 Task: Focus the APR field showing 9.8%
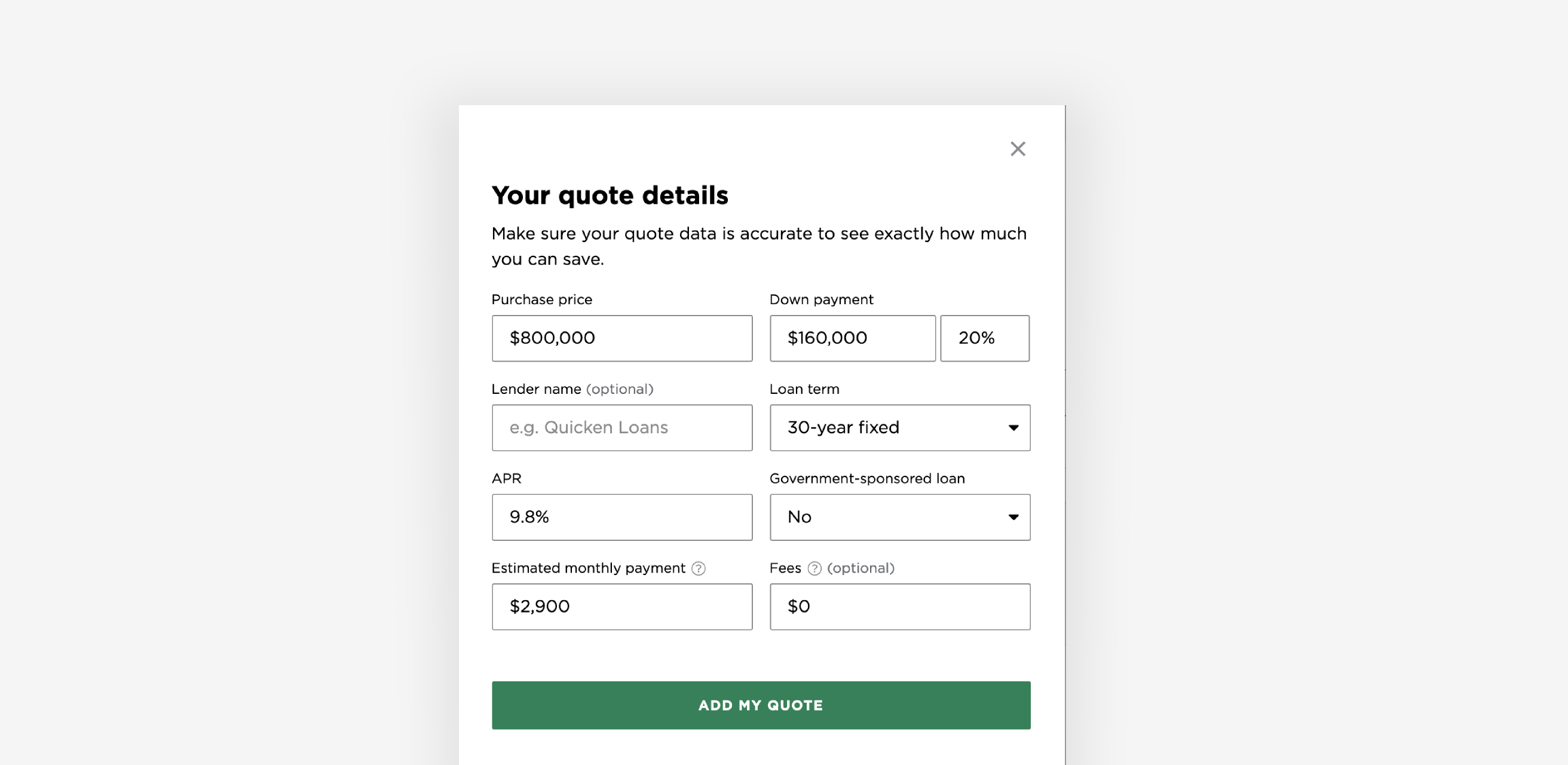tap(621, 518)
